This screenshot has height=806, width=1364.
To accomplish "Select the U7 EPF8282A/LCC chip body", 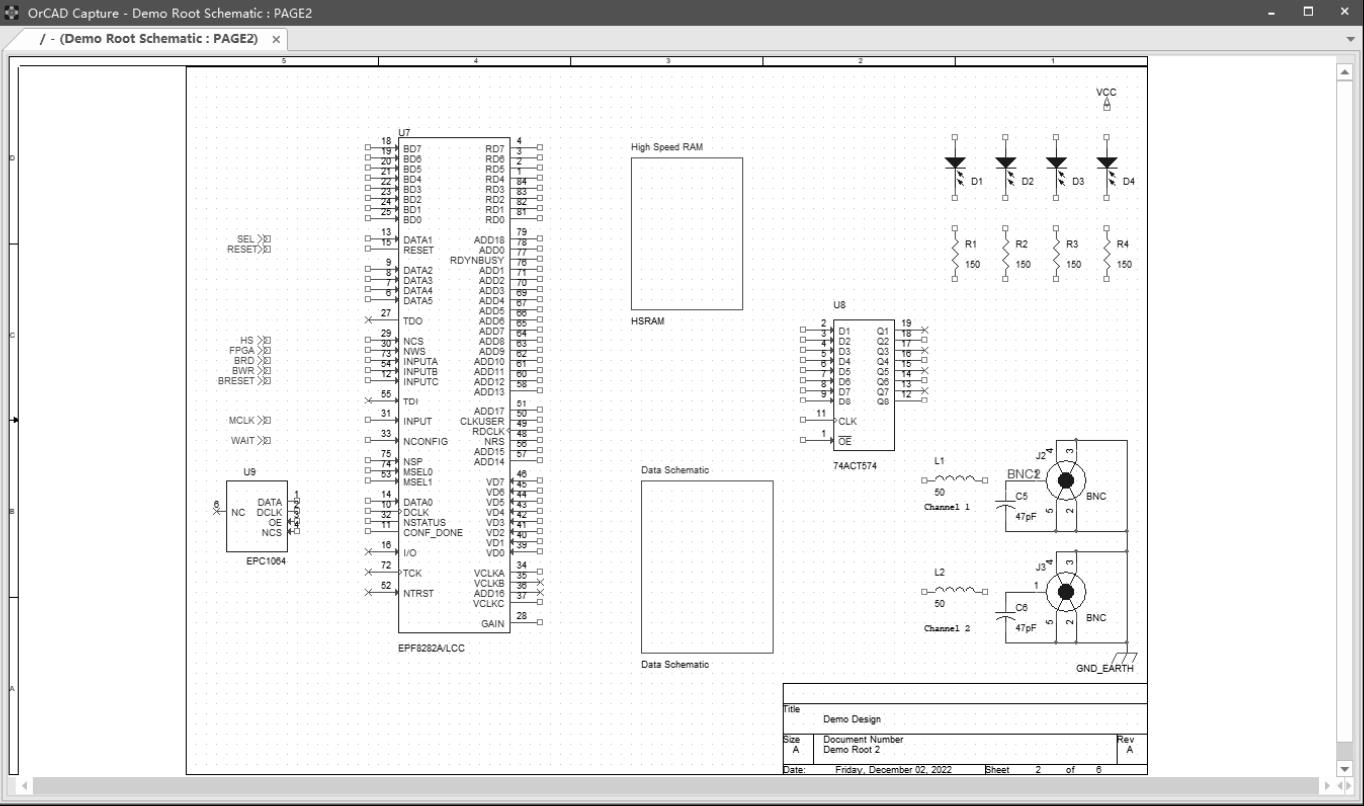I will (x=454, y=385).
